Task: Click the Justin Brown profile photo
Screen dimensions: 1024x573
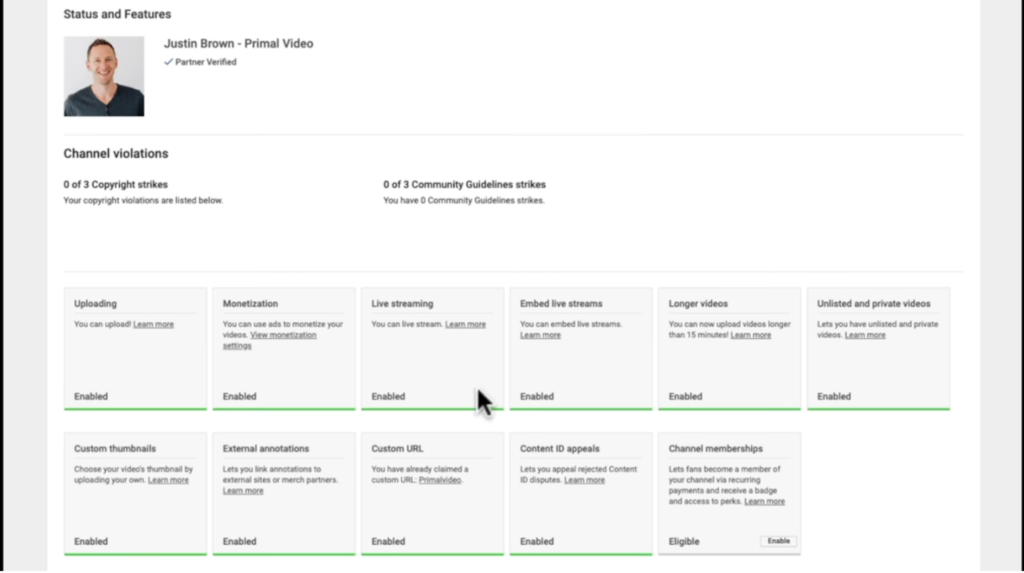Action: [104, 77]
